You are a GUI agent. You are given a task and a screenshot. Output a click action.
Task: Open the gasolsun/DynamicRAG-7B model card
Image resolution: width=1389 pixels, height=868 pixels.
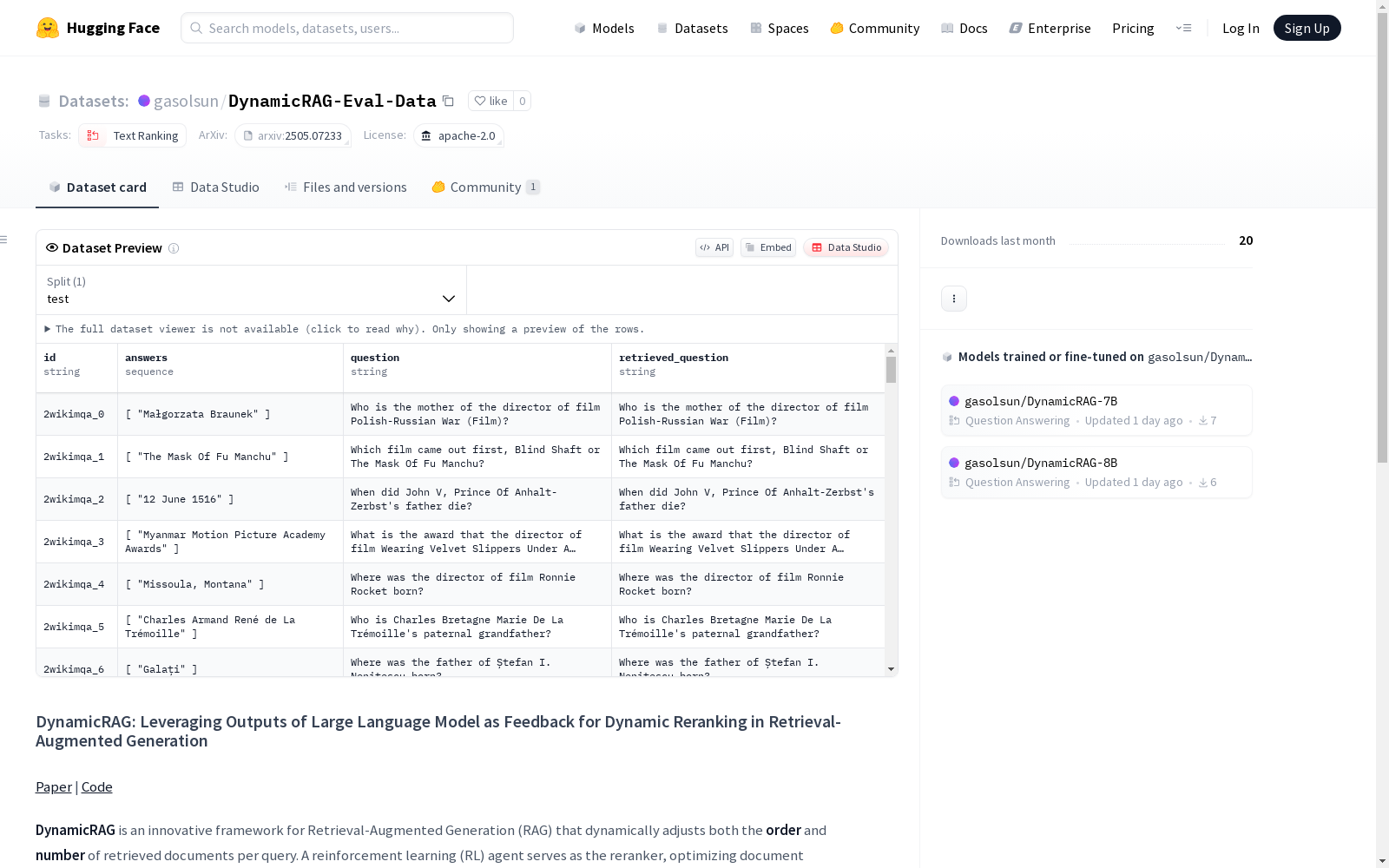[x=1096, y=410]
